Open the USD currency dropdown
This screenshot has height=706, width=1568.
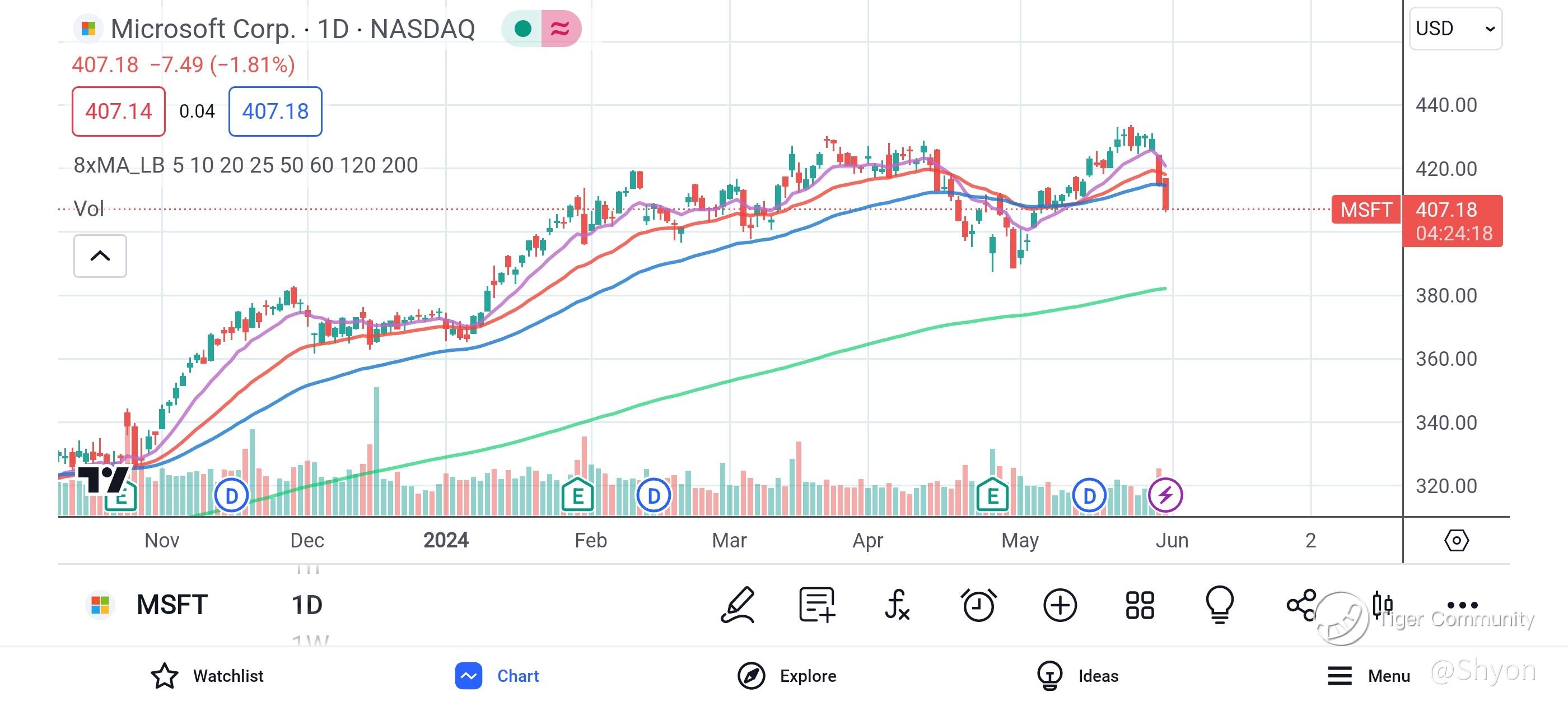tap(1455, 29)
